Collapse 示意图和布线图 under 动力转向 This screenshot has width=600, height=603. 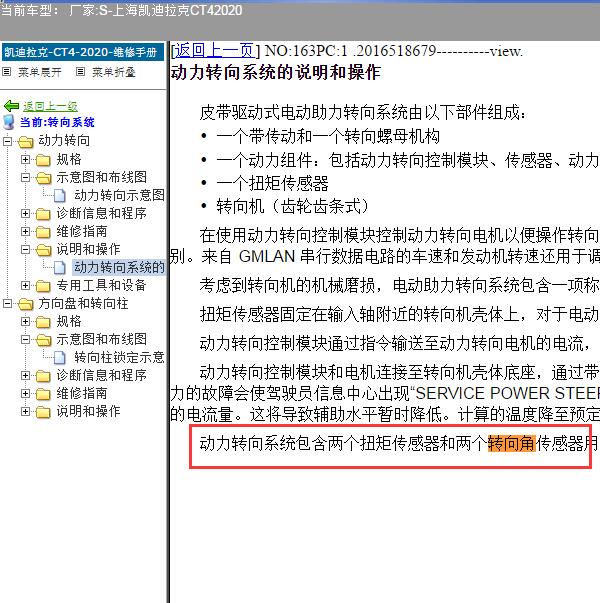point(25,177)
